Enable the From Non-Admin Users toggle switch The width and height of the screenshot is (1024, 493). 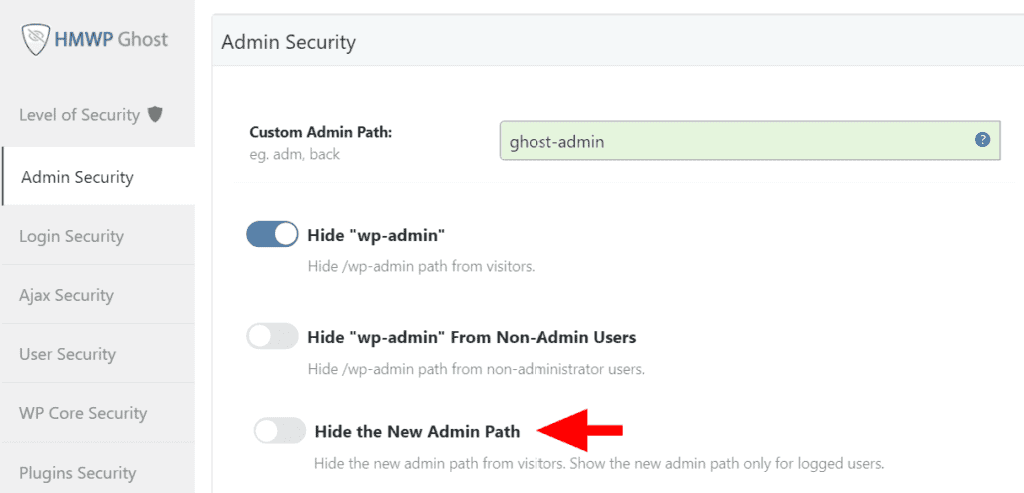(x=272, y=337)
